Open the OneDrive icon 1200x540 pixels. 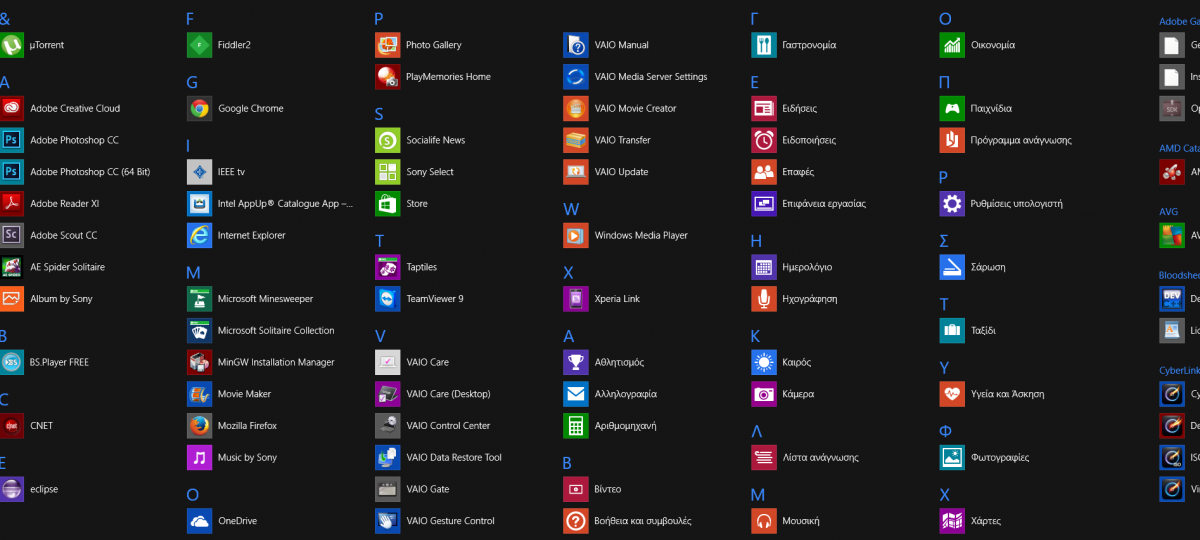(x=200, y=521)
